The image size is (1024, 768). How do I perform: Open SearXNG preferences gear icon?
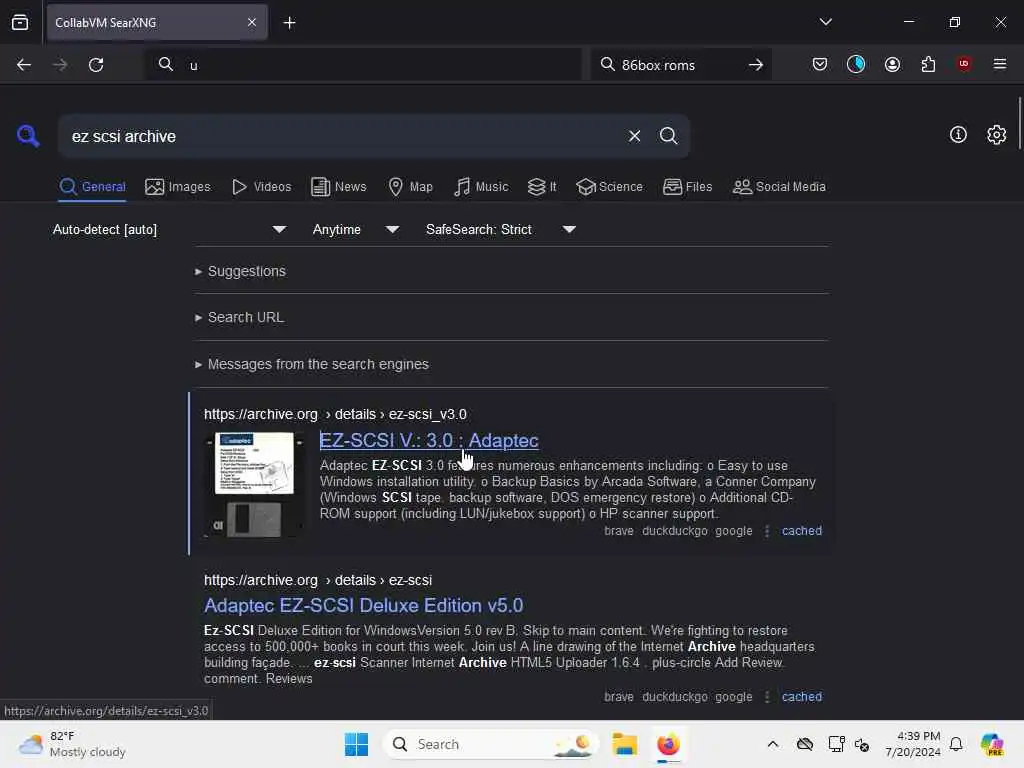click(x=996, y=135)
